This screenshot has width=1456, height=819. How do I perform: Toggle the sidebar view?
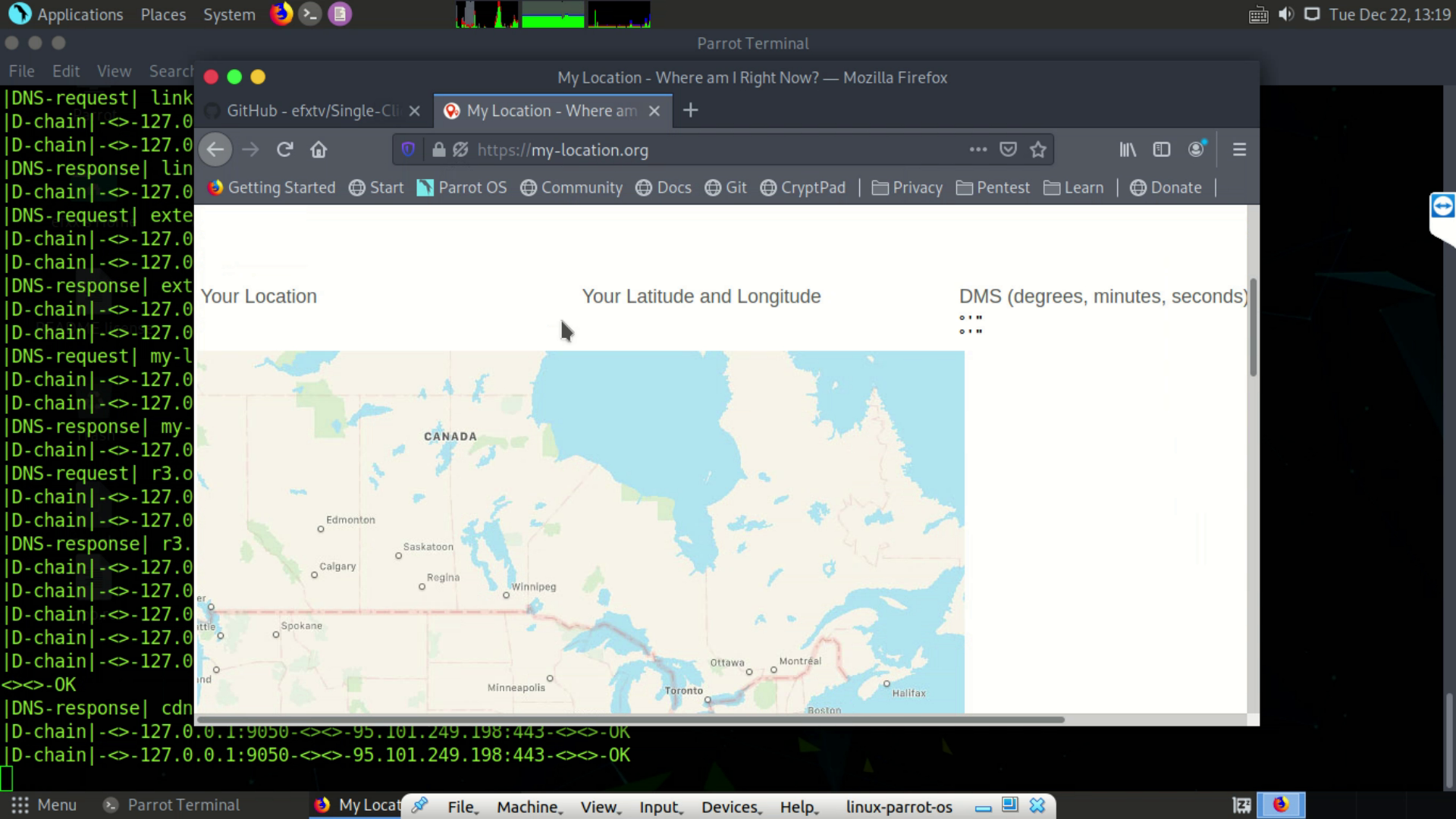point(1161,149)
